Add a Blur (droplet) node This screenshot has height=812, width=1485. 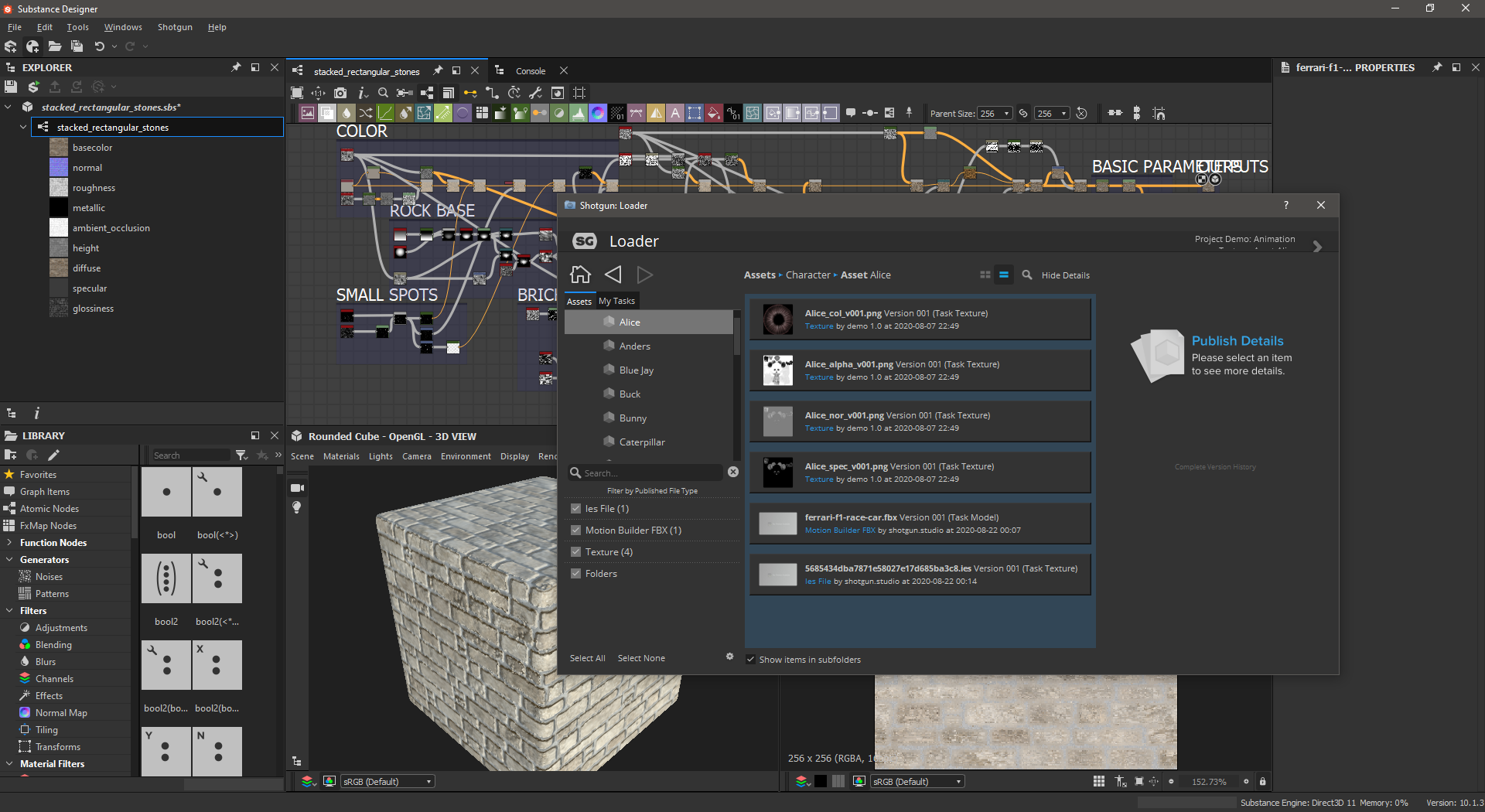pyautogui.click(x=346, y=113)
